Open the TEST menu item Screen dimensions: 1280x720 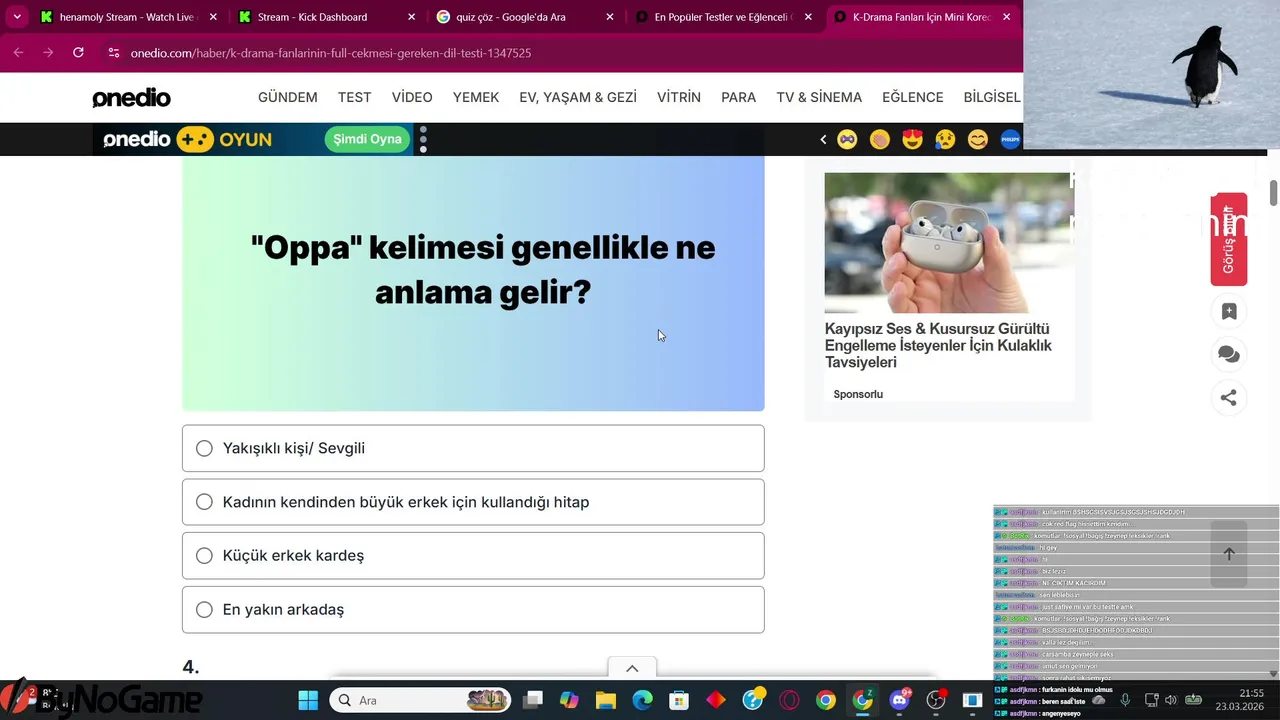click(354, 97)
